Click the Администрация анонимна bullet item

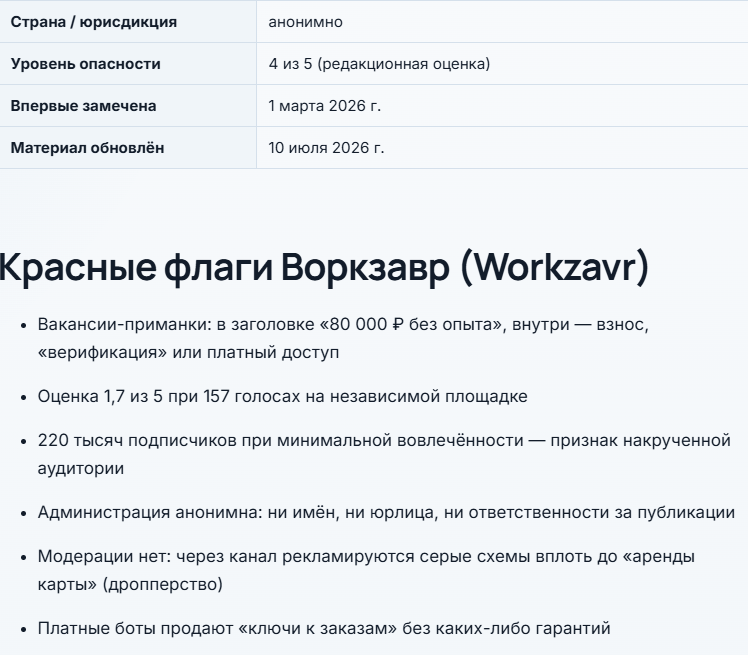(386, 512)
